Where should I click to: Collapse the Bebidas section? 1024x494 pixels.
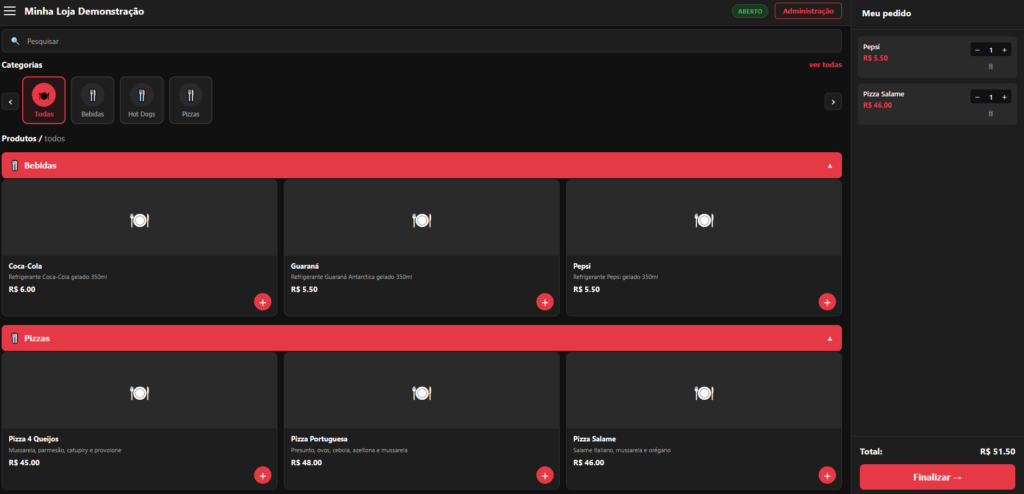click(x=829, y=165)
